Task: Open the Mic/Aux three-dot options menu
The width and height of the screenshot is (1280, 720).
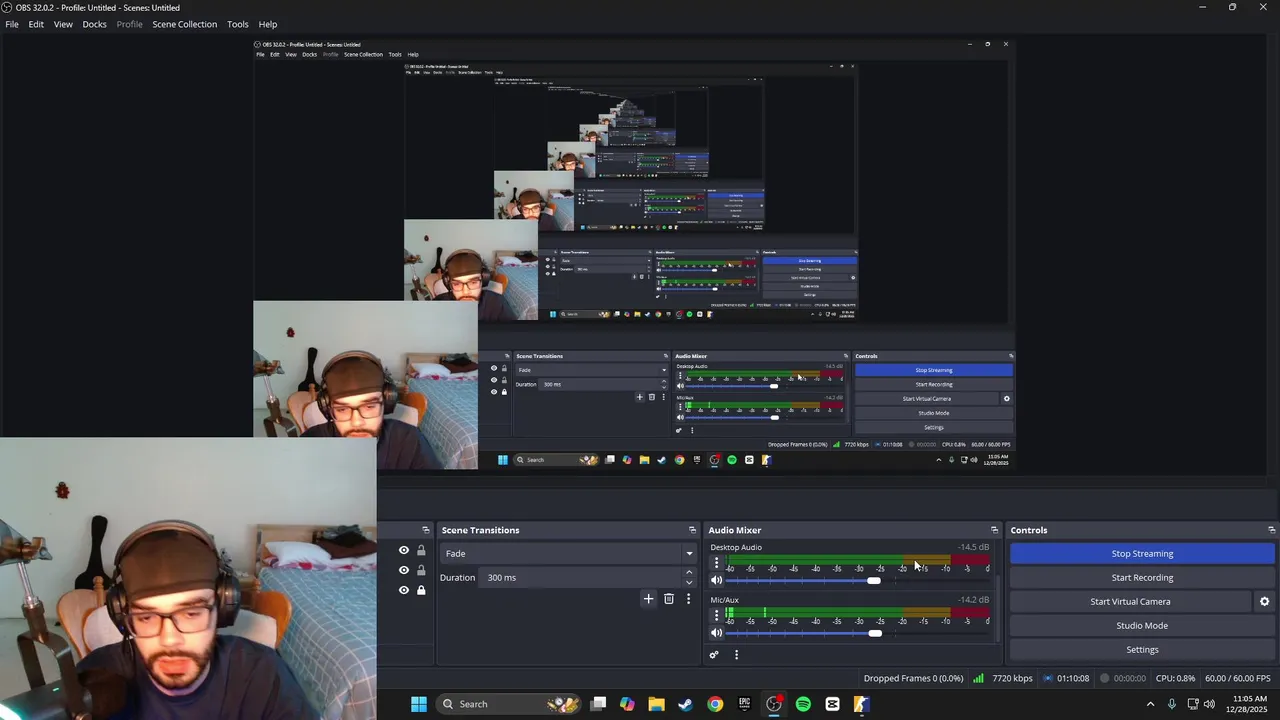Action: [x=716, y=616]
